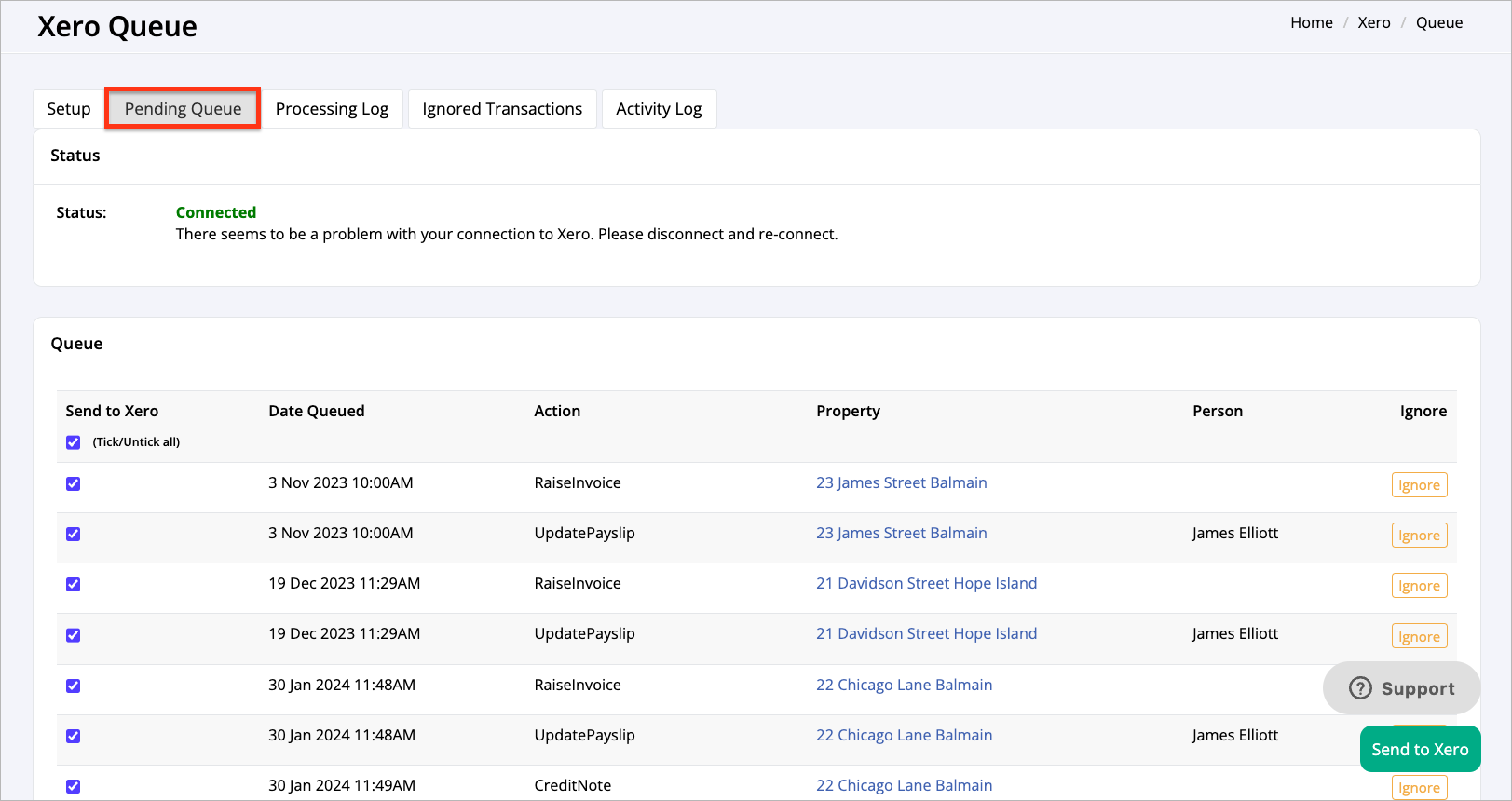1512x801 pixels.
Task: Uncheck the CreditNote row checkbox
Action: coord(74,786)
